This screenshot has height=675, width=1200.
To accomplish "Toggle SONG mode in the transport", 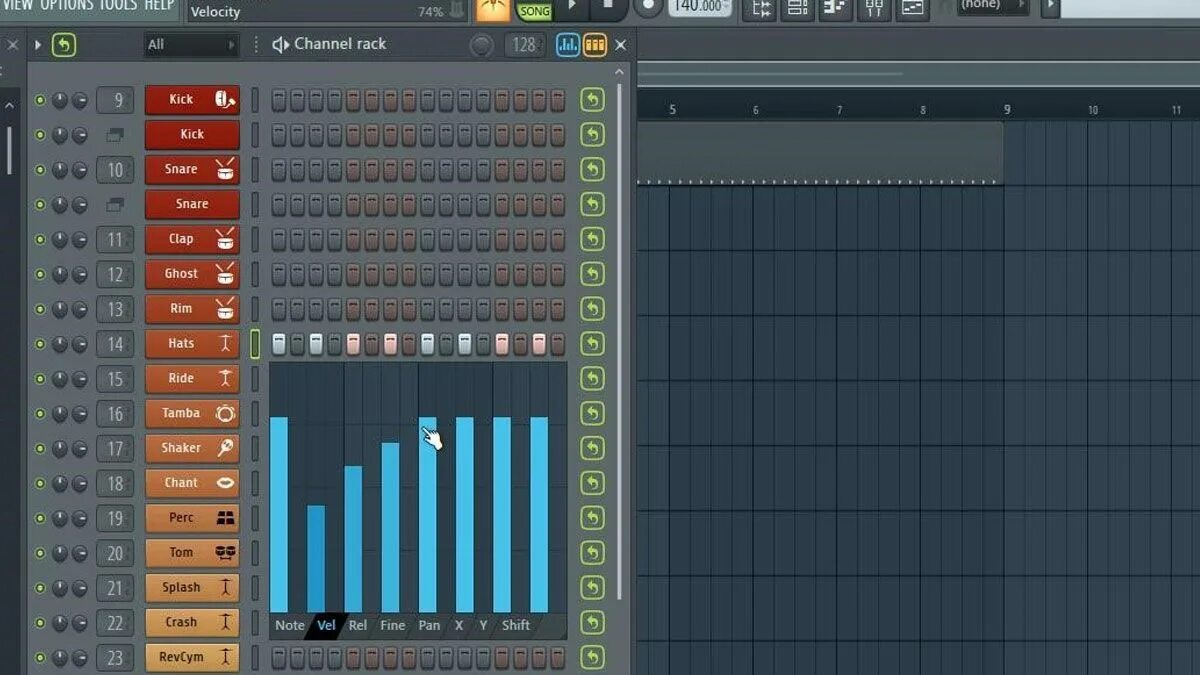I will [534, 12].
